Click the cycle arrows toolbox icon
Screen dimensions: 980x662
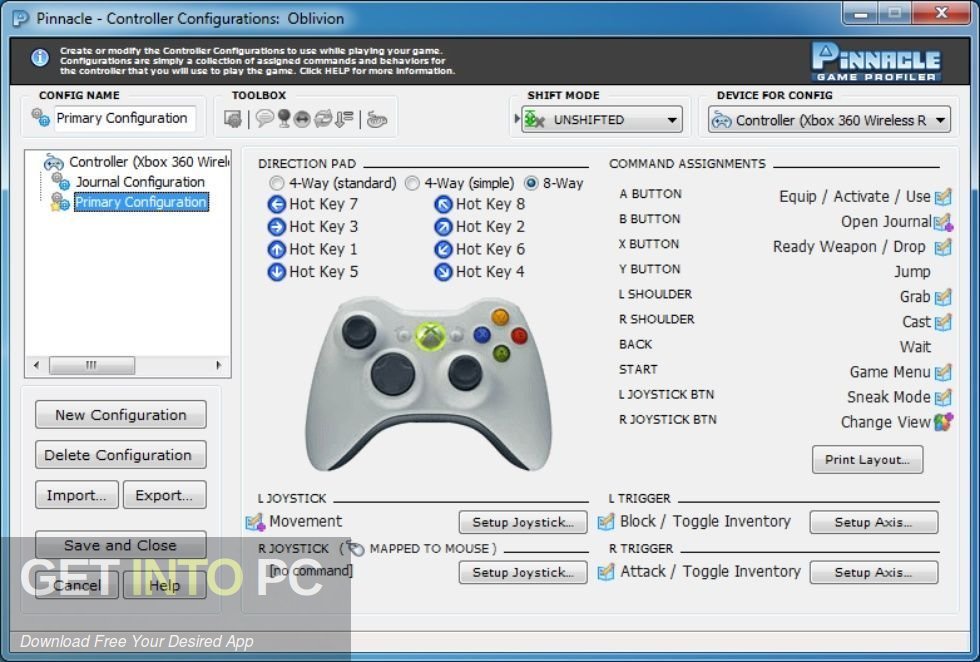[323, 118]
